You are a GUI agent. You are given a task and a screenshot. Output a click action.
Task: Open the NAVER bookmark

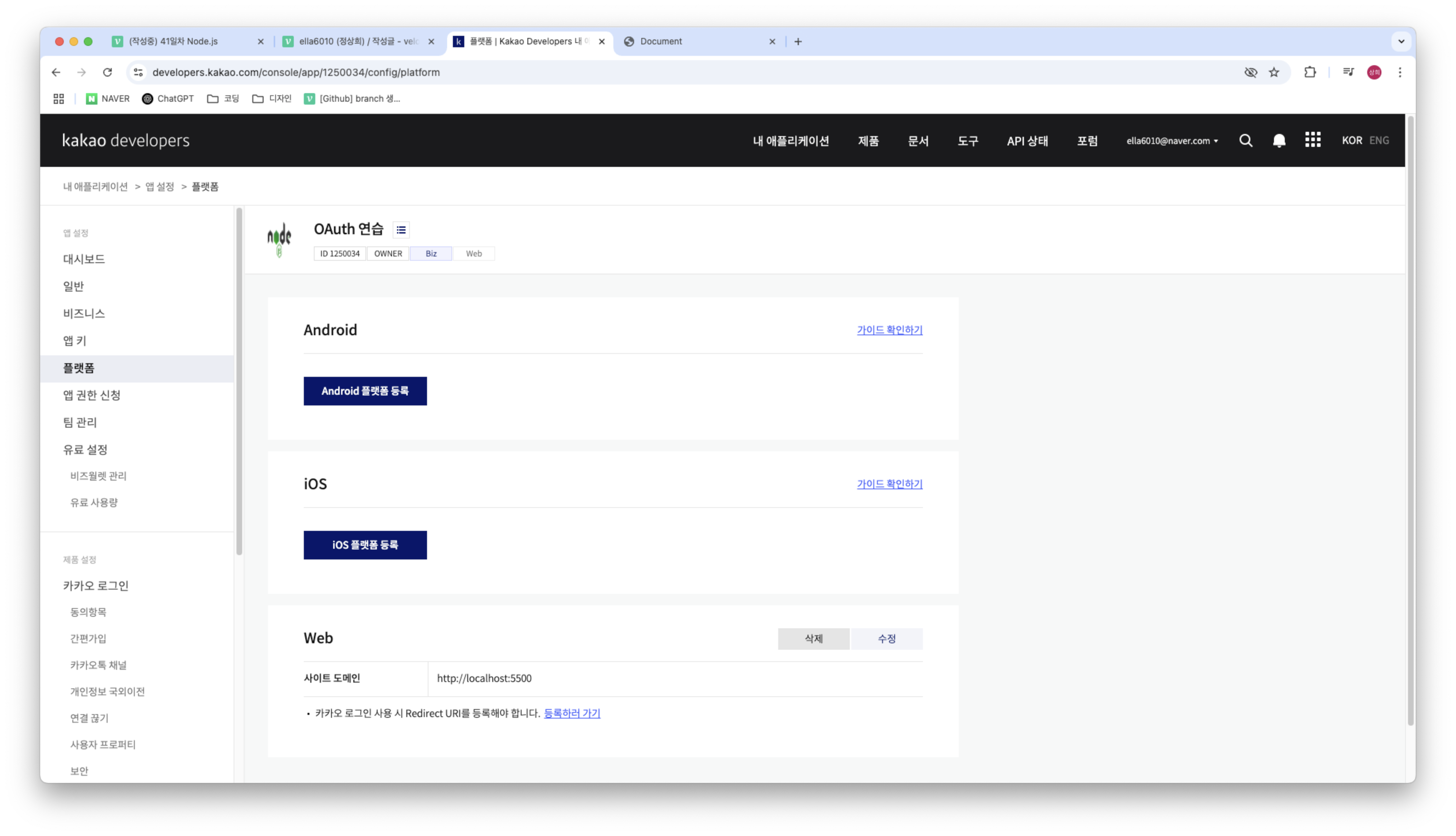(108, 99)
